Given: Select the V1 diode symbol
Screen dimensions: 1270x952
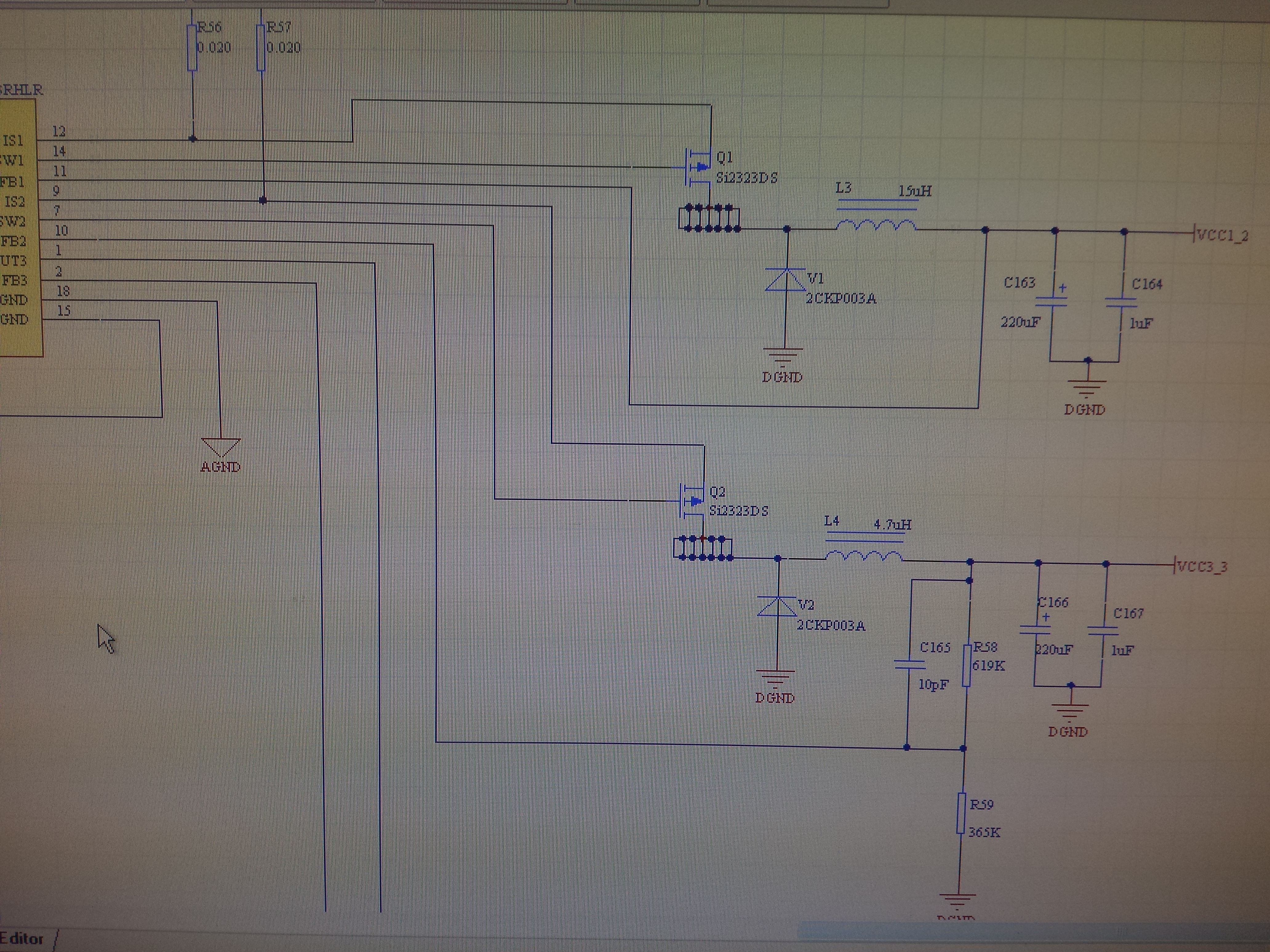Looking at the screenshot, I should (785, 280).
